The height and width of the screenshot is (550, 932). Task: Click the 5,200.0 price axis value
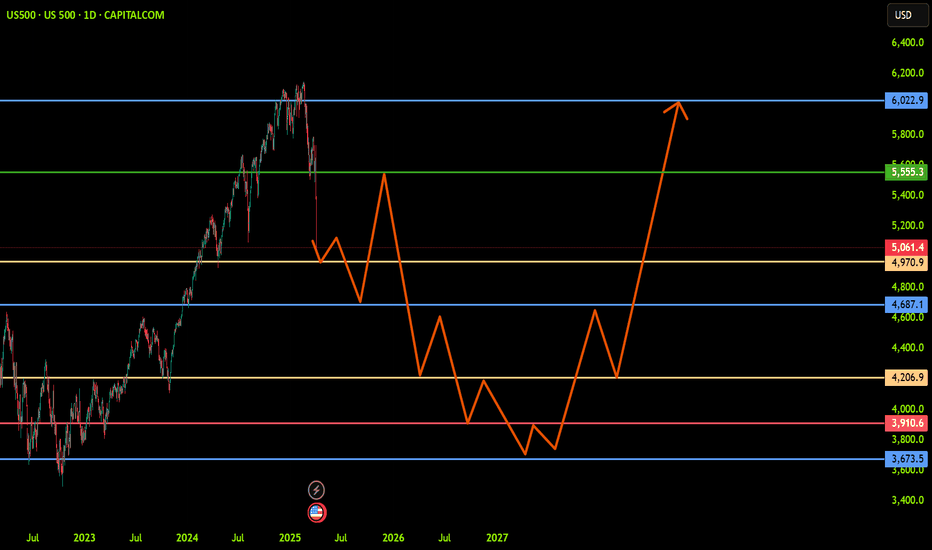[908, 225]
